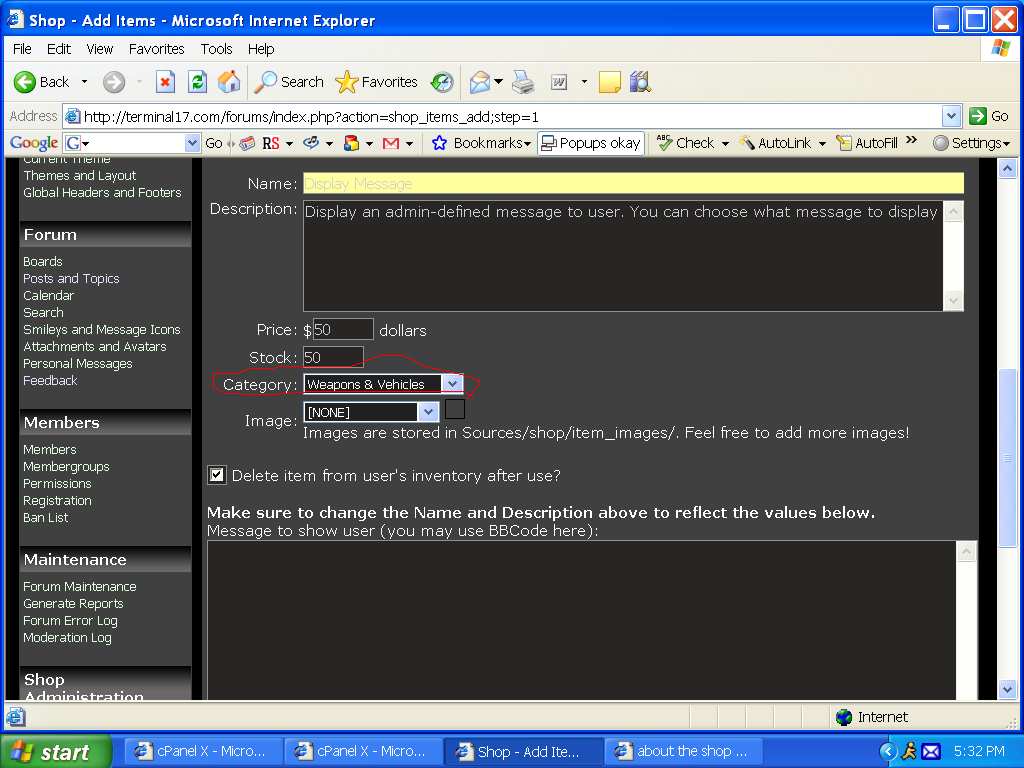The width and height of the screenshot is (1024, 768).
Task: Click the image preview swatch box
Action: (455, 409)
